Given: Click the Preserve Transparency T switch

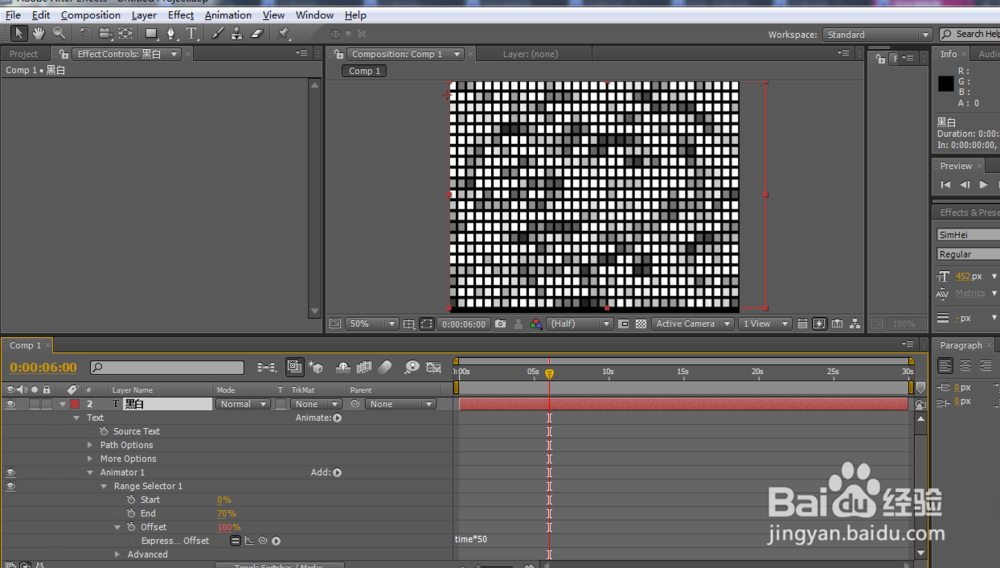Looking at the screenshot, I should click(280, 404).
